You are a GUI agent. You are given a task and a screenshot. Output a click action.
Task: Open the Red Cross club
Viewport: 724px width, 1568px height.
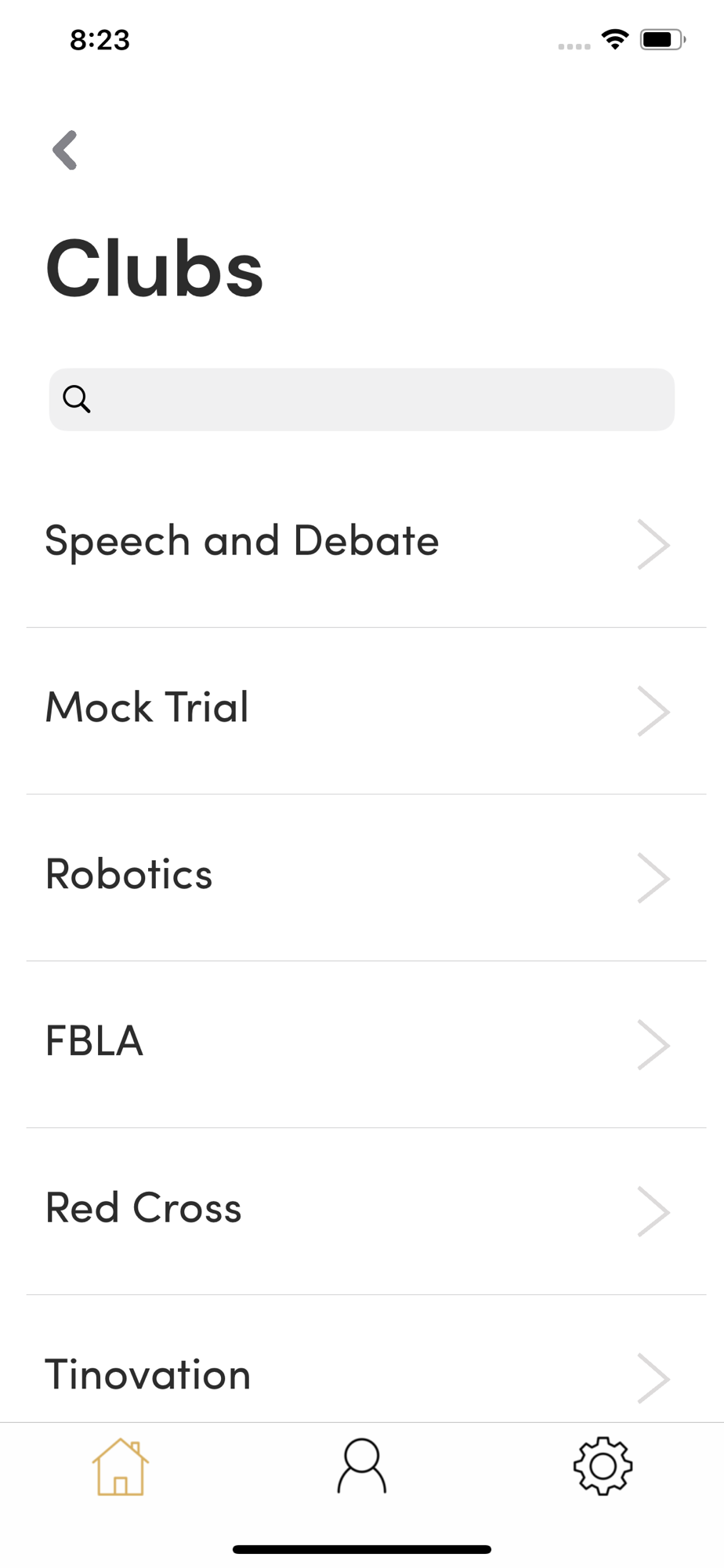(143, 1208)
